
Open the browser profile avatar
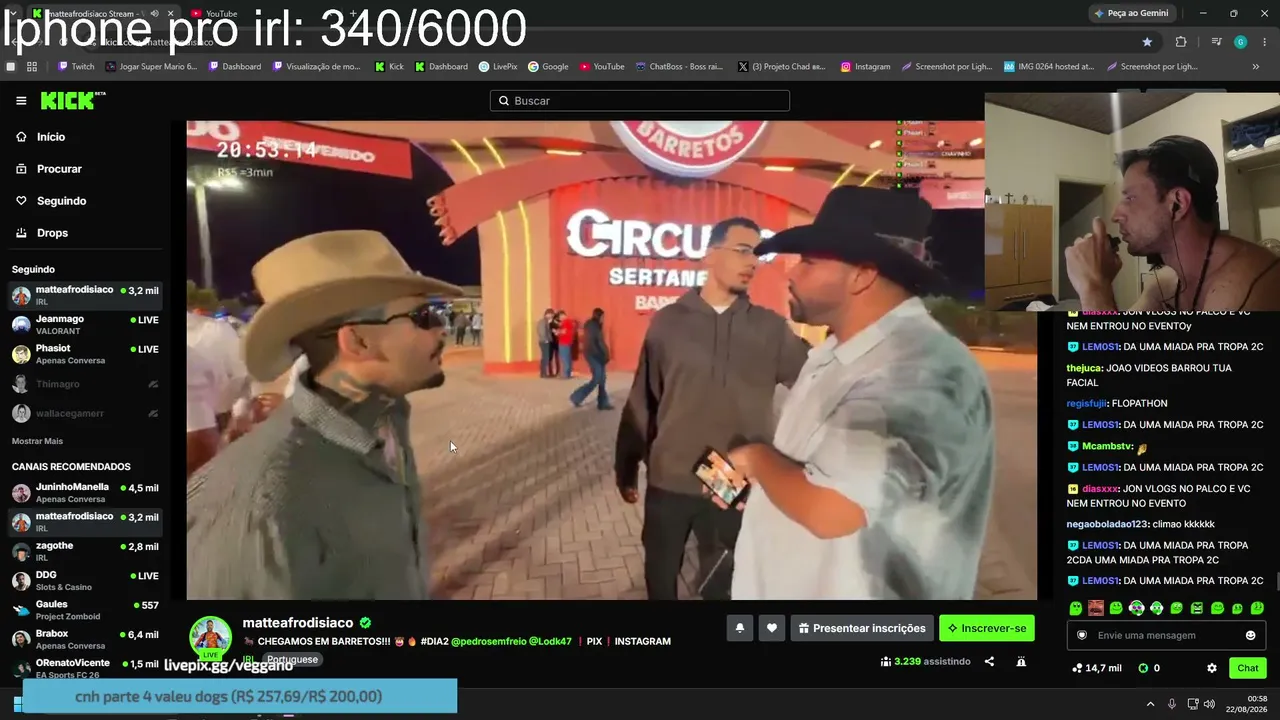tap(1240, 42)
